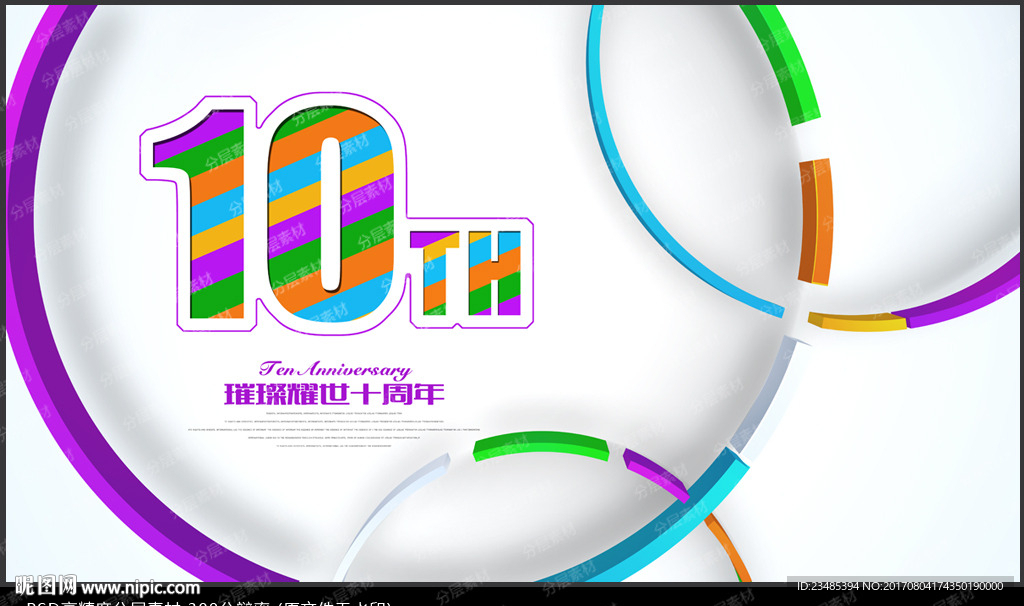Open the www.nipic.com link
The image size is (1024, 606).
[140, 588]
